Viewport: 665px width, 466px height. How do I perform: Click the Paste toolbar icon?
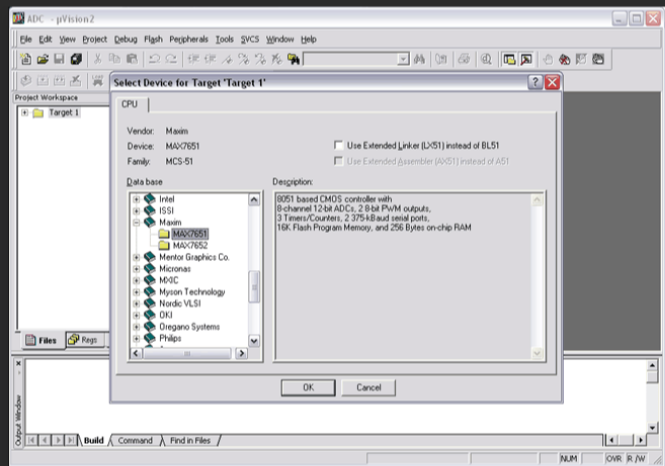click(x=132, y=59)
